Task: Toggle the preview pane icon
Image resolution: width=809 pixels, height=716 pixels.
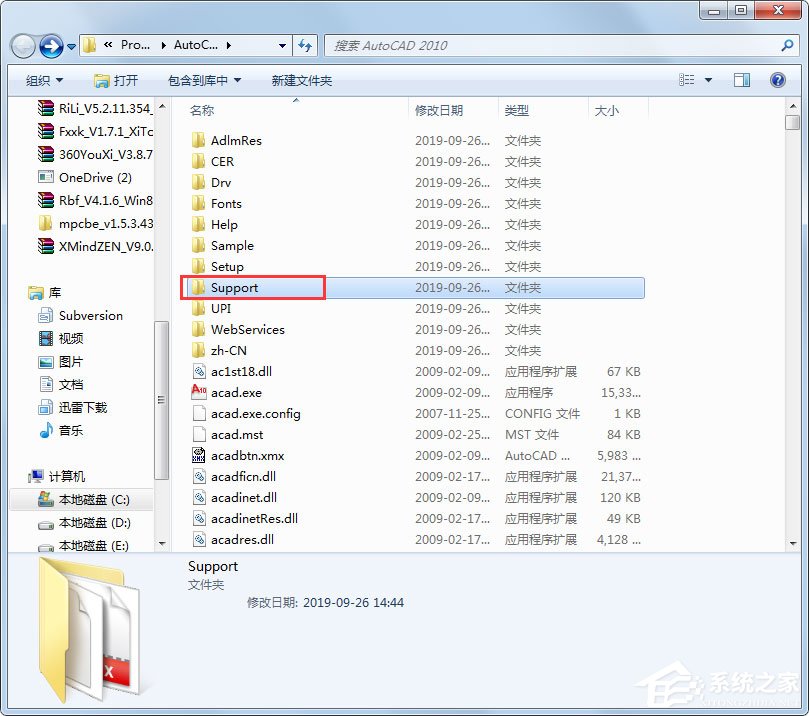Action: 740,80
